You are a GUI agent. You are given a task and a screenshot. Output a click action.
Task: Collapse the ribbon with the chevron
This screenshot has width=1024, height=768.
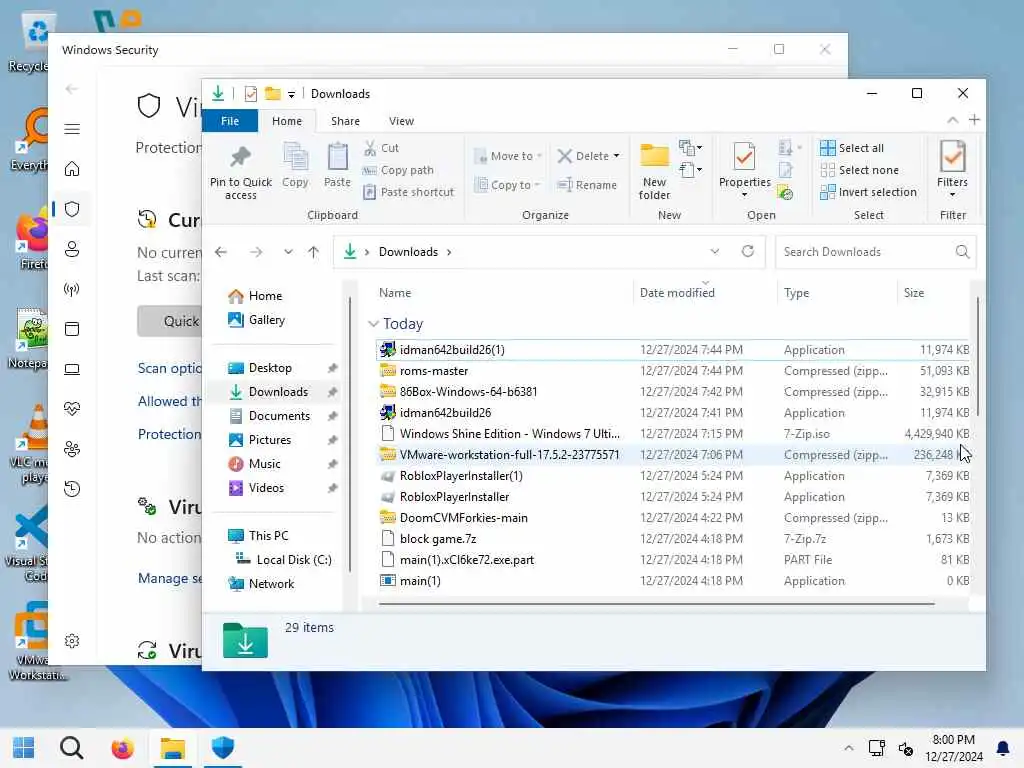(x=953, y=120)
